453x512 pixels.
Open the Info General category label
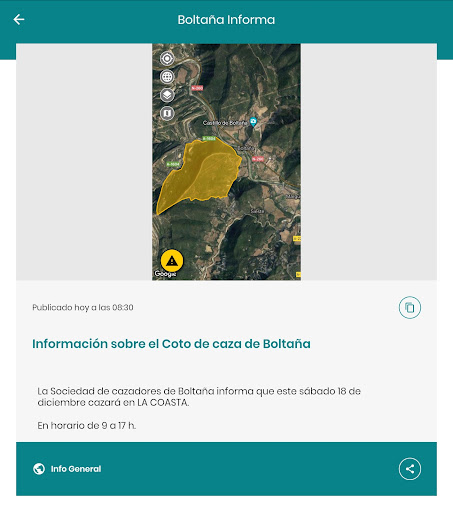[76, 469]
